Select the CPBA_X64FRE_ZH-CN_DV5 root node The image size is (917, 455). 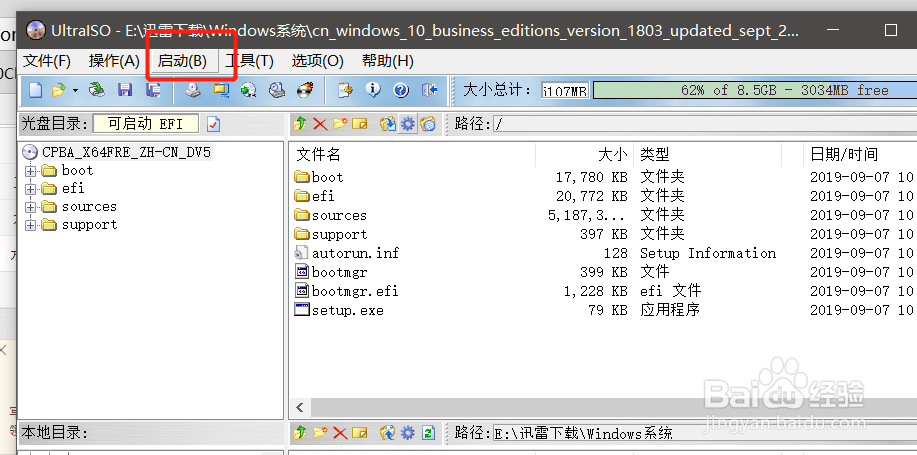pyautogui.click(x=126, y=152)
